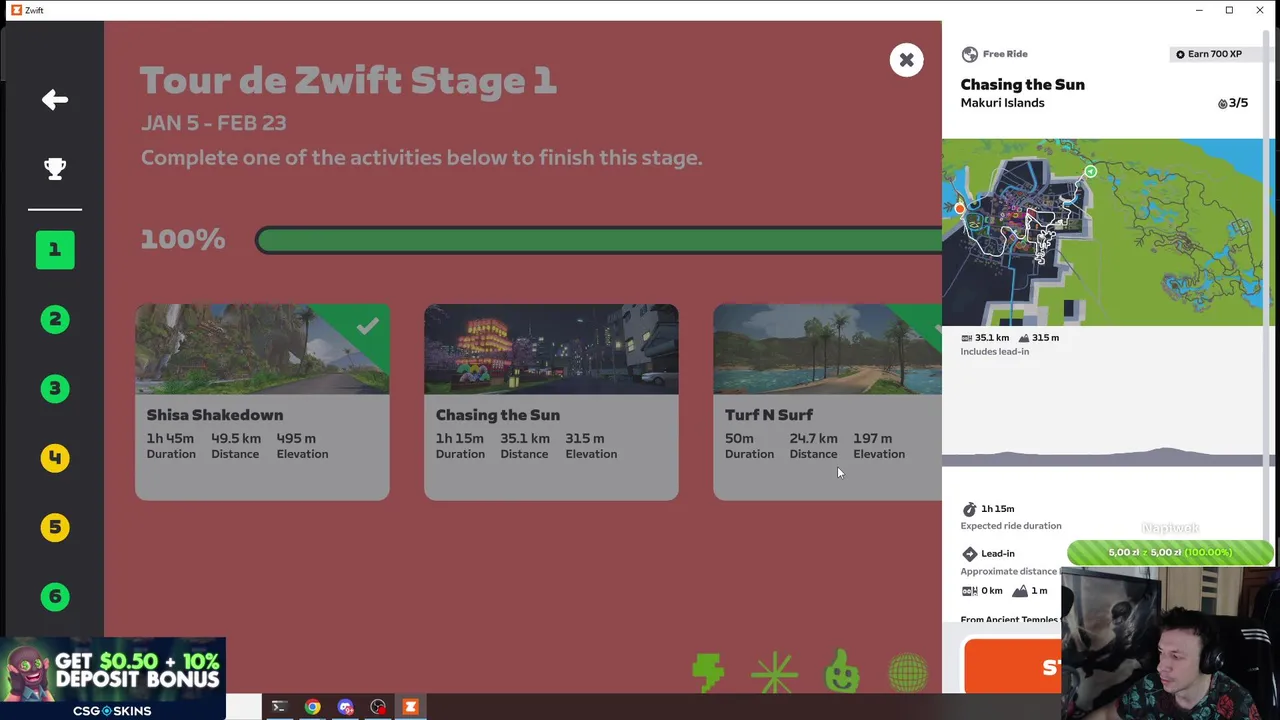This screenshot has height=720, width=1280.
Task: Click the Zwift logo in title bar
Action: (x=16, y=10)
